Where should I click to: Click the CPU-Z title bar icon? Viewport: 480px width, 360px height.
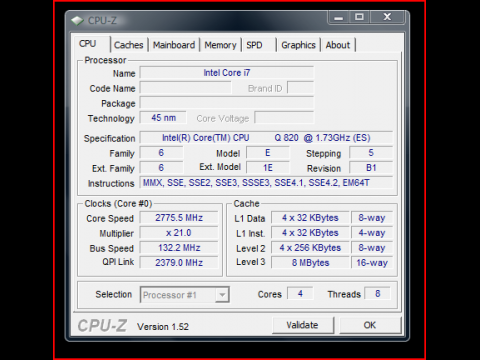77,21
